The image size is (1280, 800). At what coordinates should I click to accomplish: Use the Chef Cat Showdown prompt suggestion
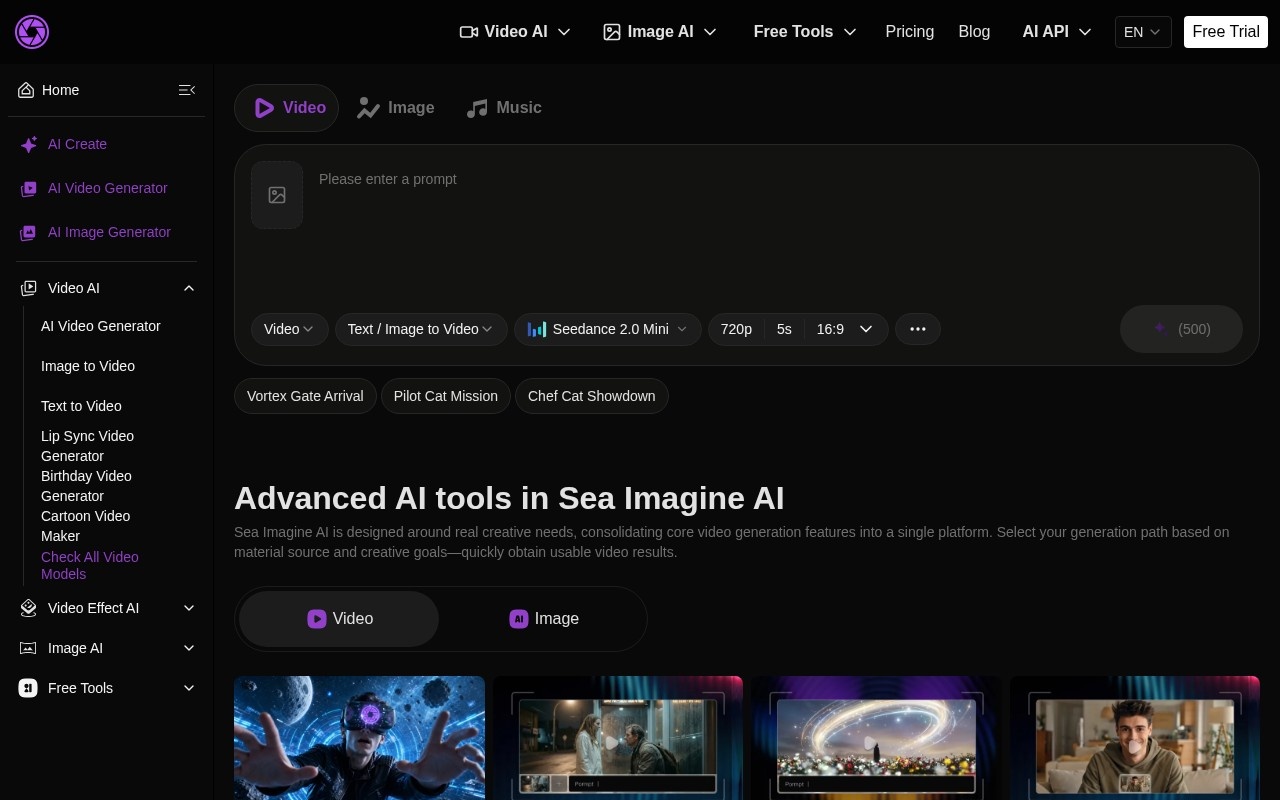[592, 396]
